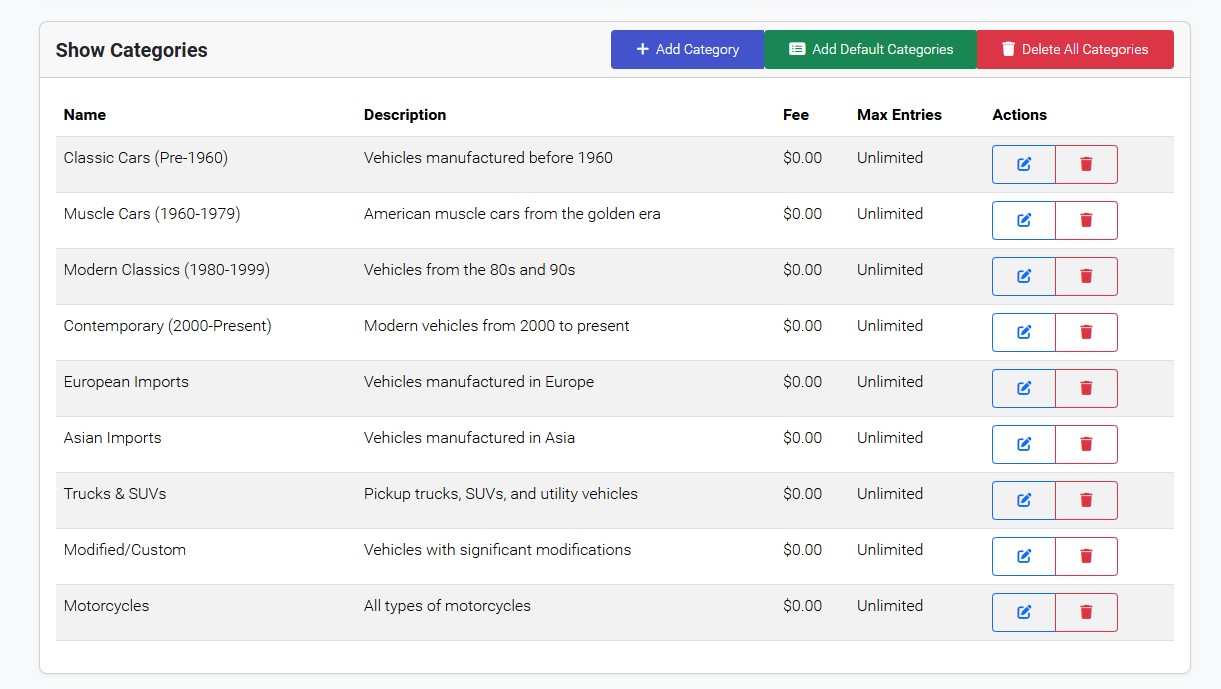Edit the Asian Imports category
1221x689 pixels.
1023,444
